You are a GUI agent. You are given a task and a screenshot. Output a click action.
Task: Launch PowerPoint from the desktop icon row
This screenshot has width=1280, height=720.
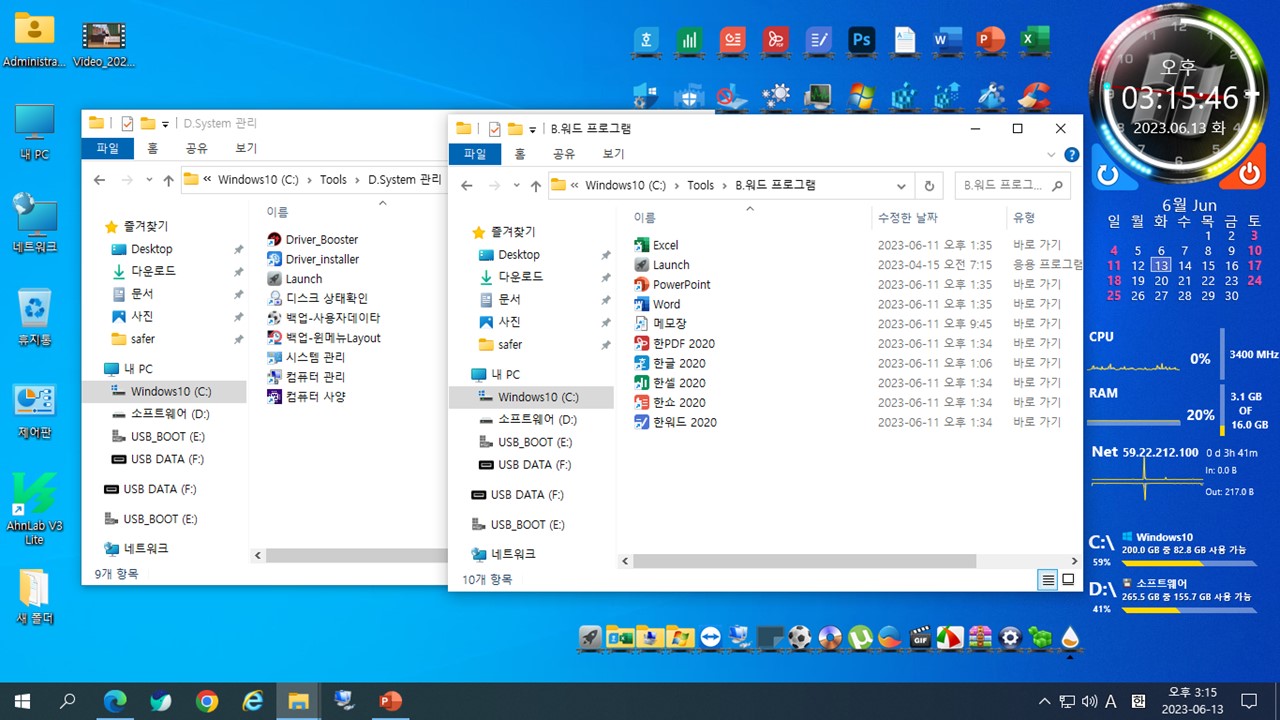[x=990, y=40]
